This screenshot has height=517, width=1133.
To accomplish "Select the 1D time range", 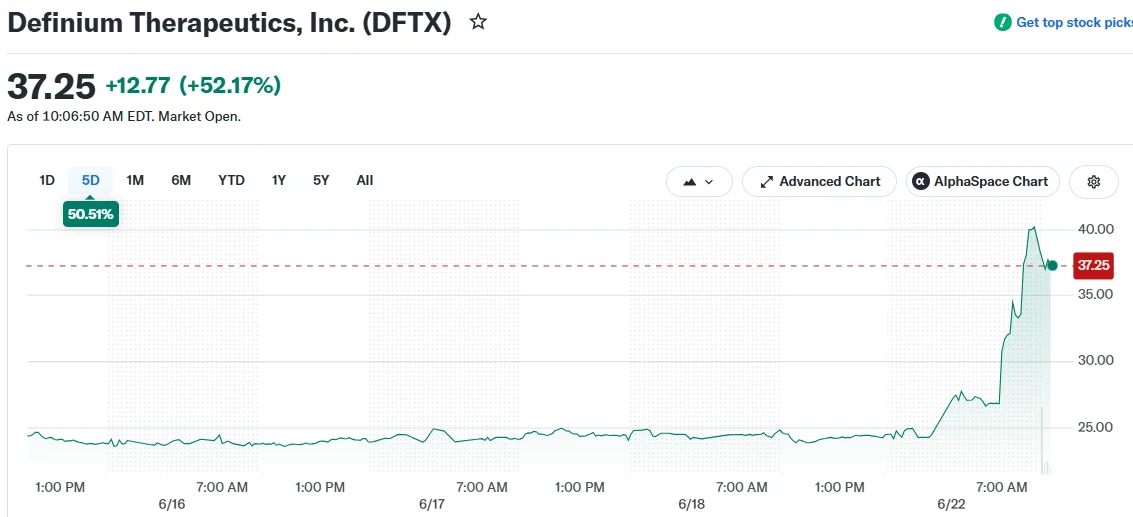I will point(47,180).
